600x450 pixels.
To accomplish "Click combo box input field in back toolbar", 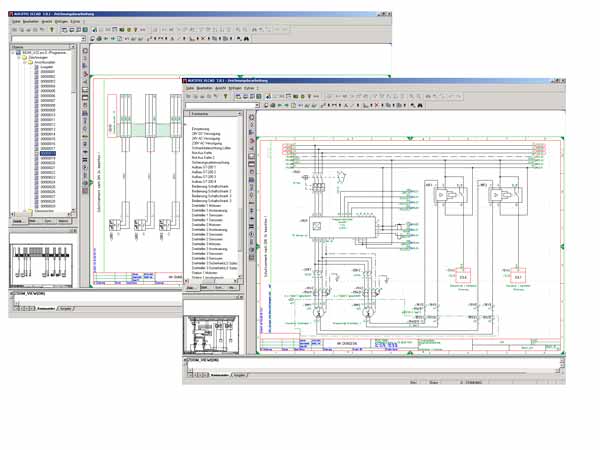I will tap(46, 39).
